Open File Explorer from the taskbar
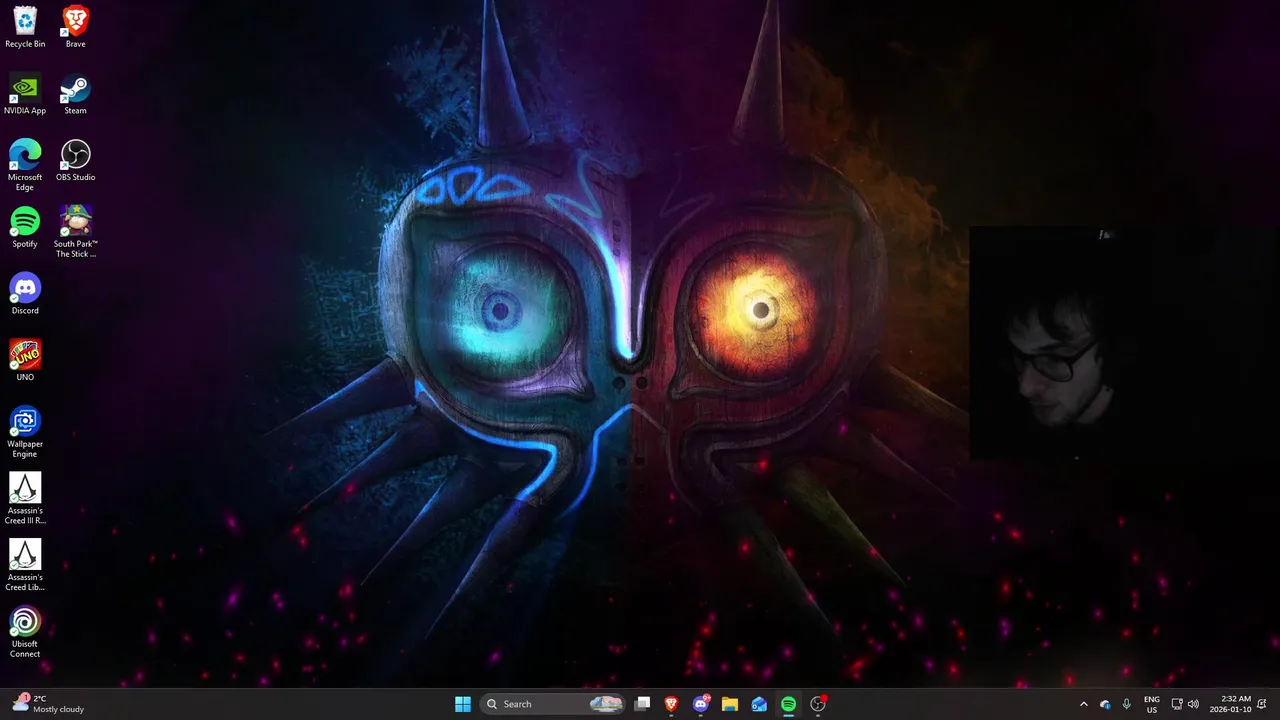This screenshot has height=720, width=1280. coord(730,704)
